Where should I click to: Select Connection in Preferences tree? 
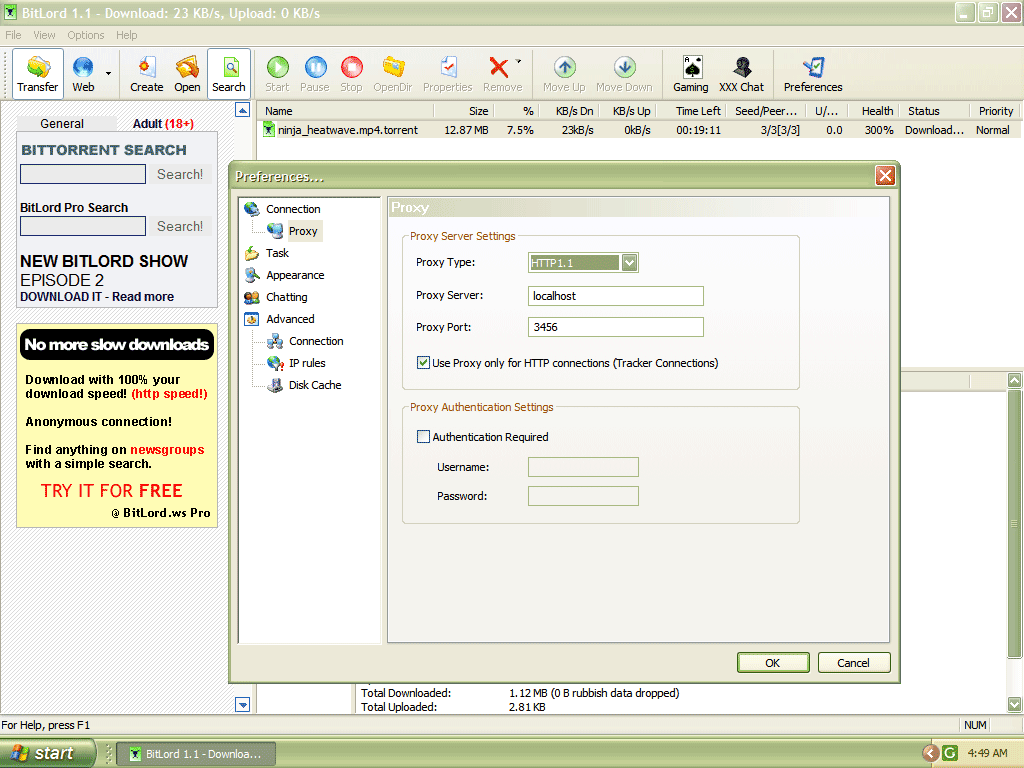(293, 209)
